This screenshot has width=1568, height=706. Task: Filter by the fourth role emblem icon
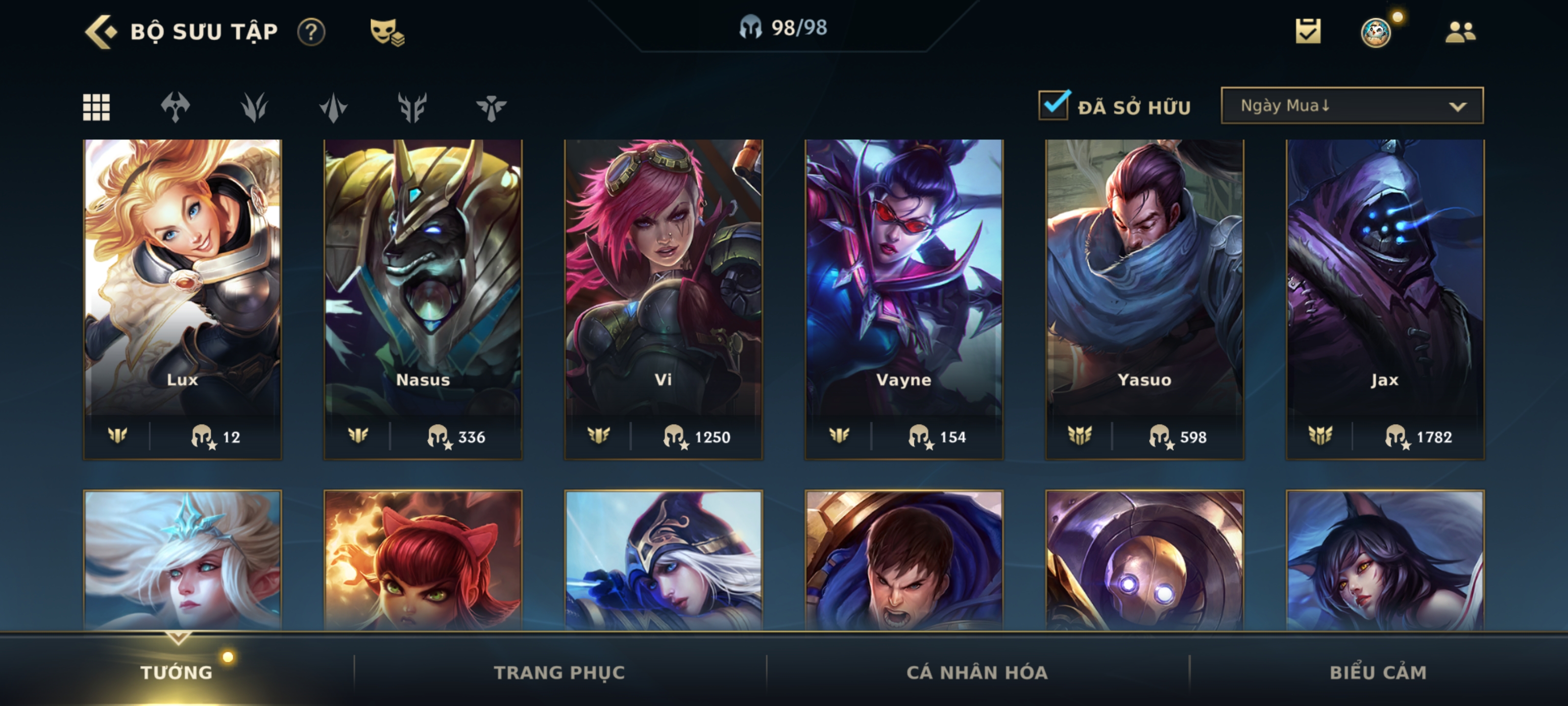pyautogui.click(x=412, y=107)
